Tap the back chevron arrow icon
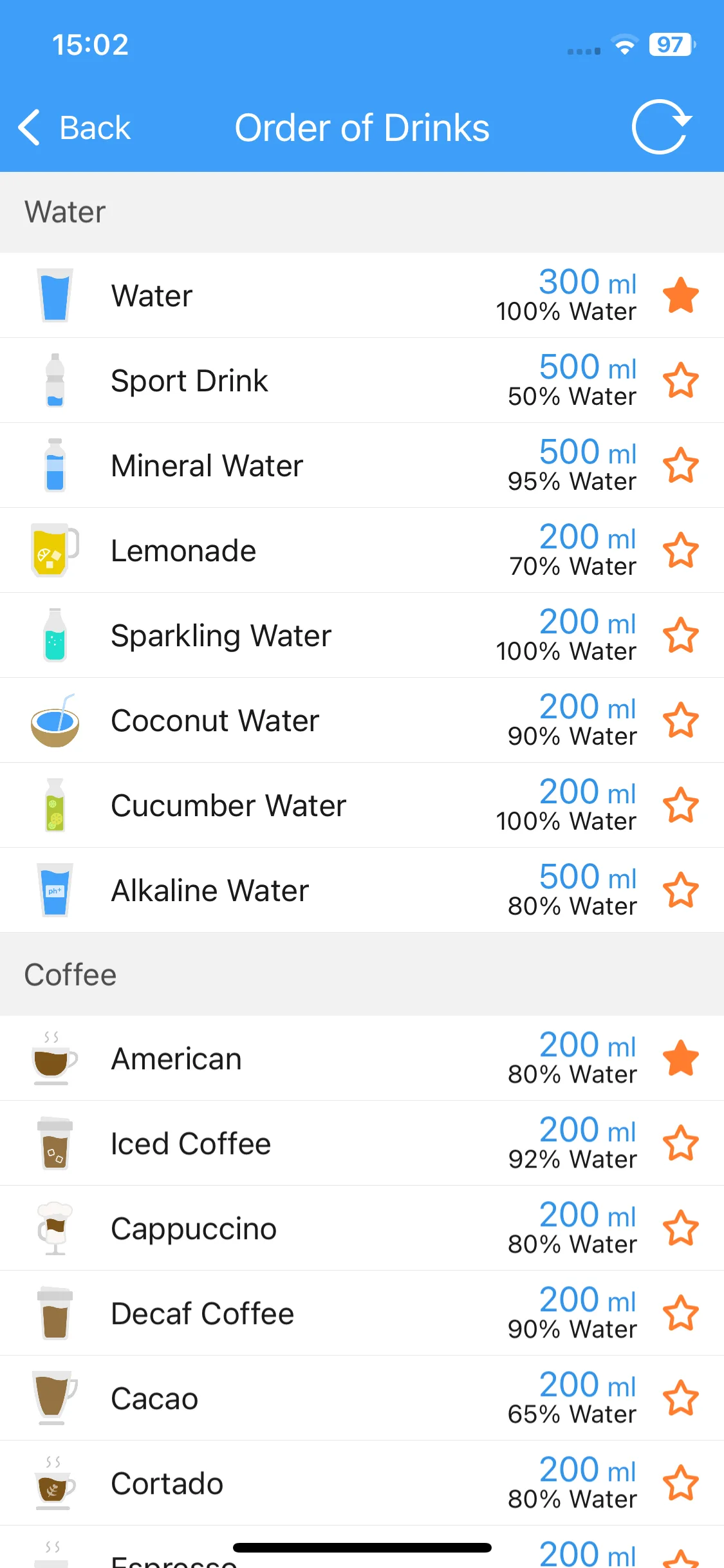The width and height of the screenshot is (724, 1568). click(30, 127)
